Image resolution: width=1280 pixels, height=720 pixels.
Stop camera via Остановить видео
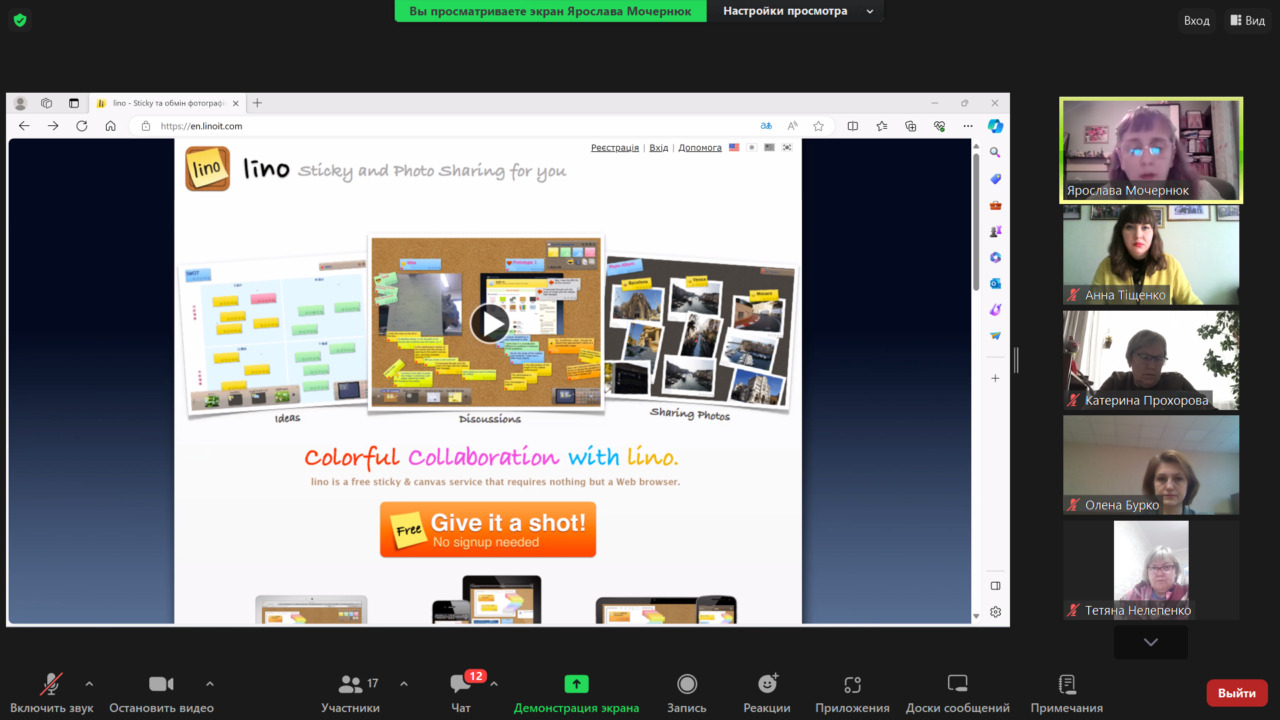click(161, 693)
